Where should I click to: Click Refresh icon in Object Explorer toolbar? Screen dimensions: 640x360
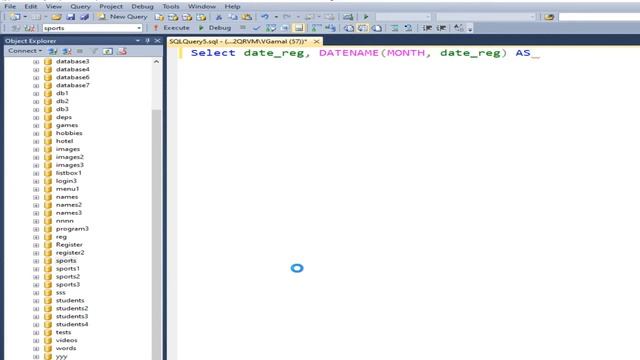coord(108,51)
